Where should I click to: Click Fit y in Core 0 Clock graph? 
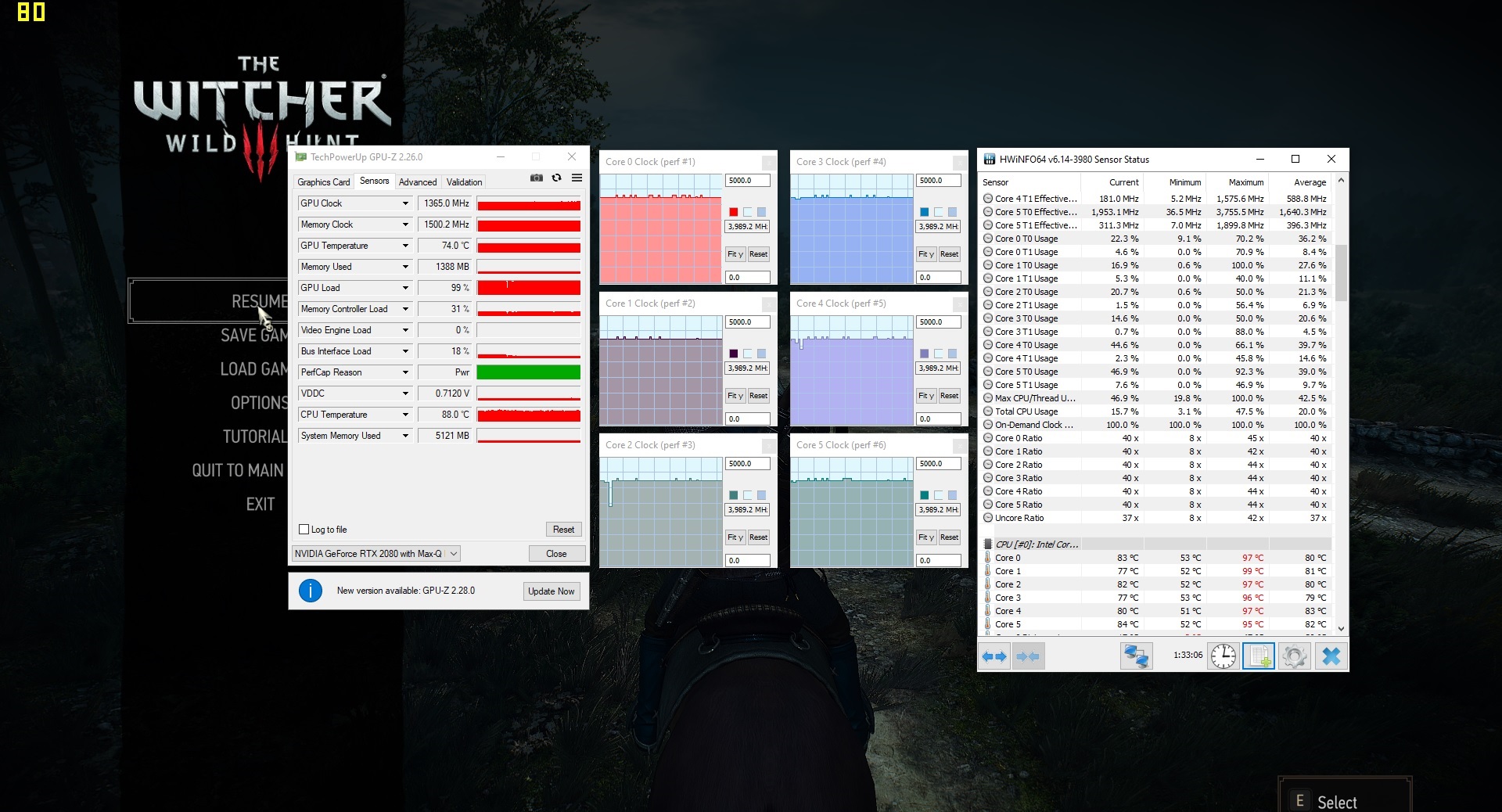(x=735, y=254)
